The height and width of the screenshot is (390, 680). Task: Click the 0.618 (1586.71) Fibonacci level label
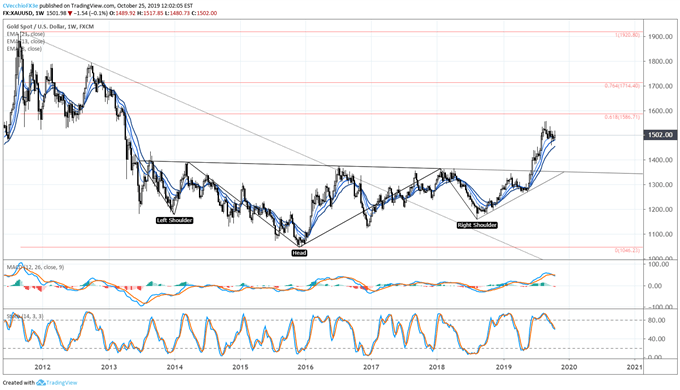[622, 117]
